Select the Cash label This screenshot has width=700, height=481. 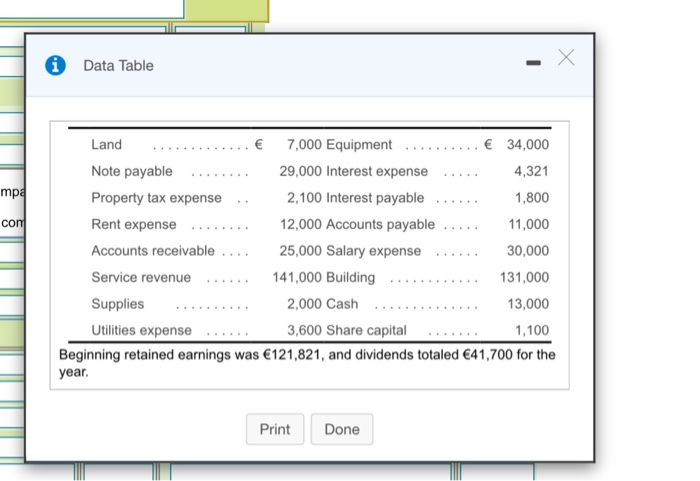[342, 304]
